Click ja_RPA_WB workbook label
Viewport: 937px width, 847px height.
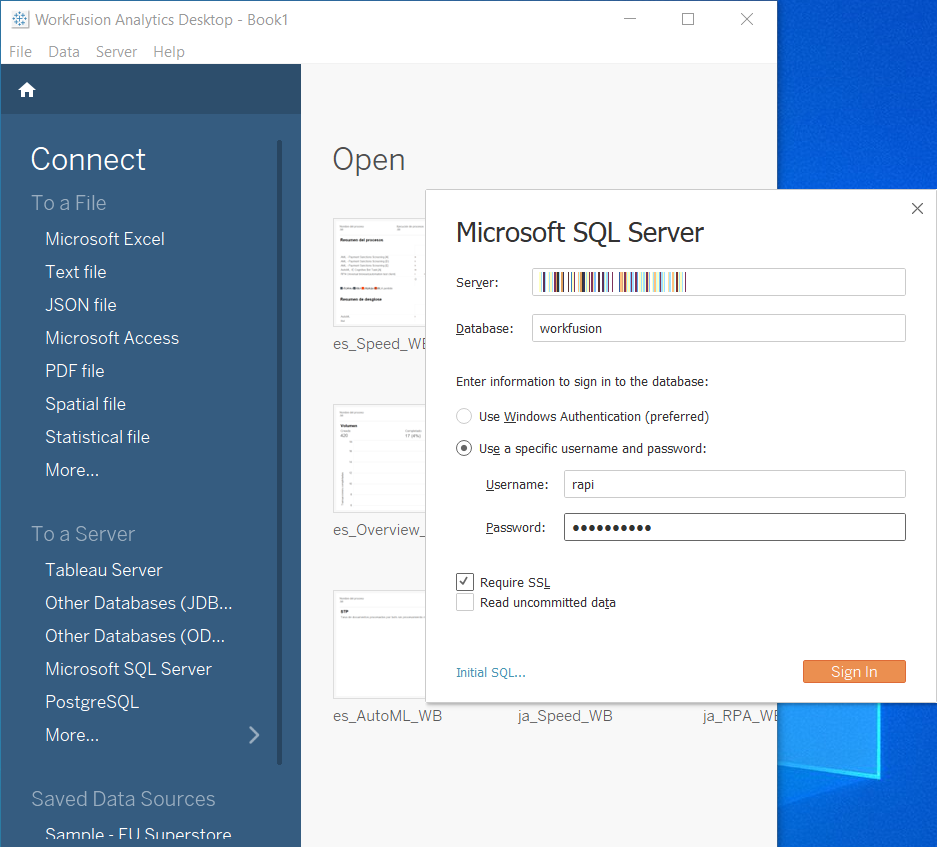pos(740,715)
